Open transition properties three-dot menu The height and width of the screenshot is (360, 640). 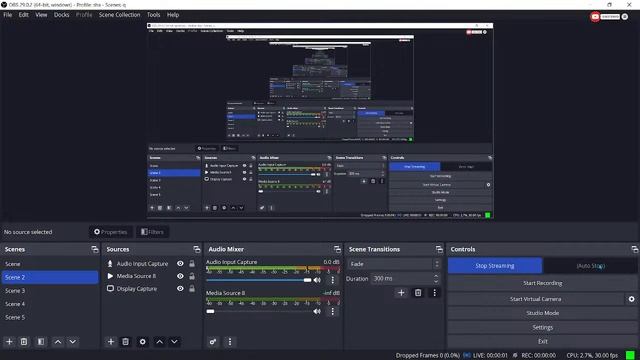[434, 293]
